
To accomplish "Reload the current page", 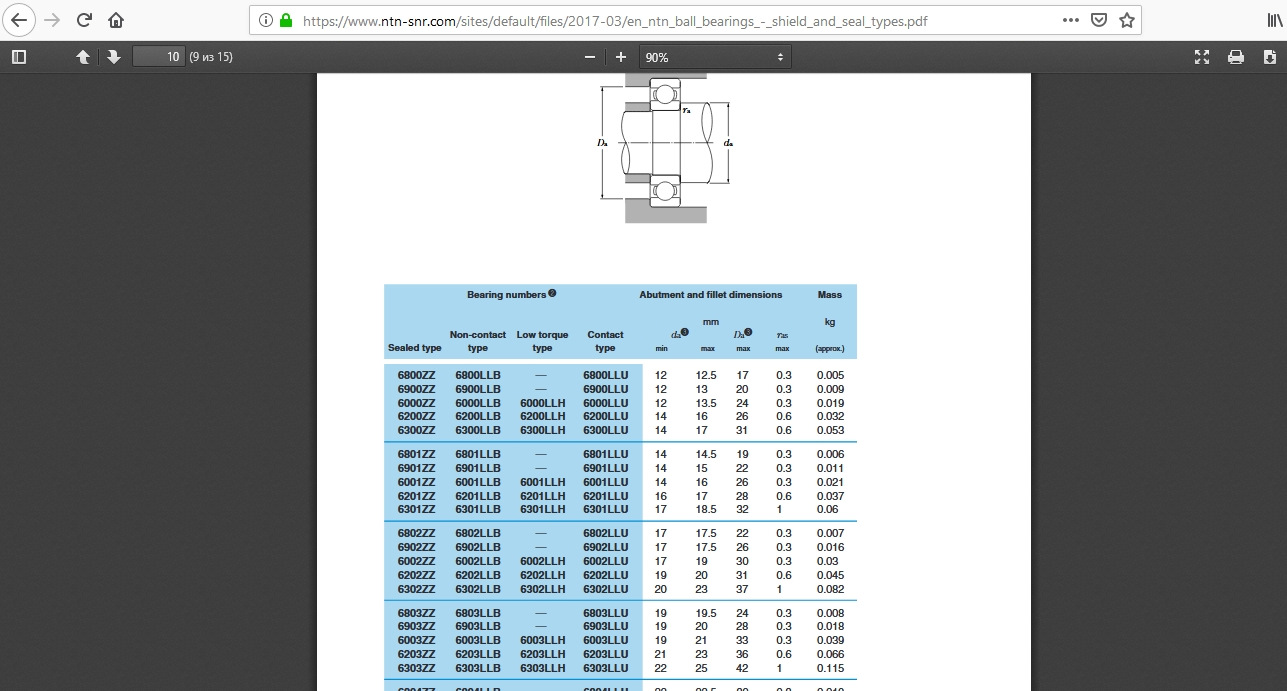I will point(84,20).
